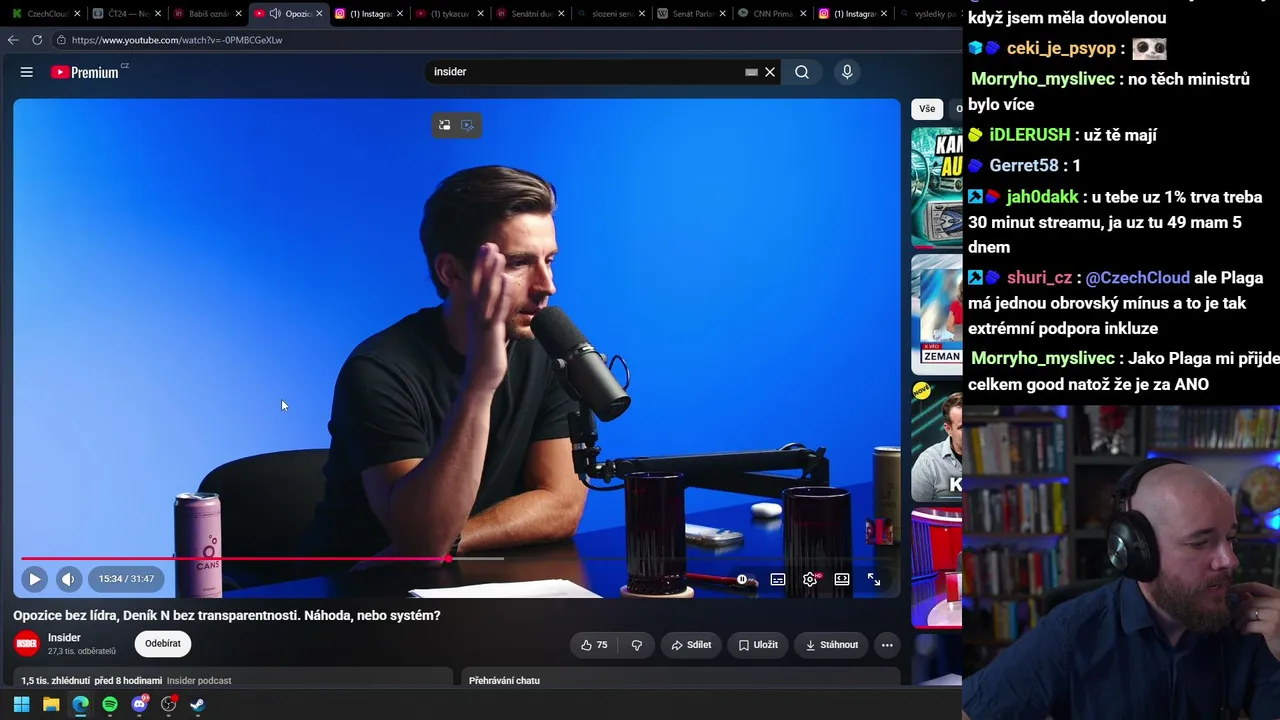The image size is (1280, 720).
Task: Click username iDLERUSH in chat
Action: click(1030, 135)
